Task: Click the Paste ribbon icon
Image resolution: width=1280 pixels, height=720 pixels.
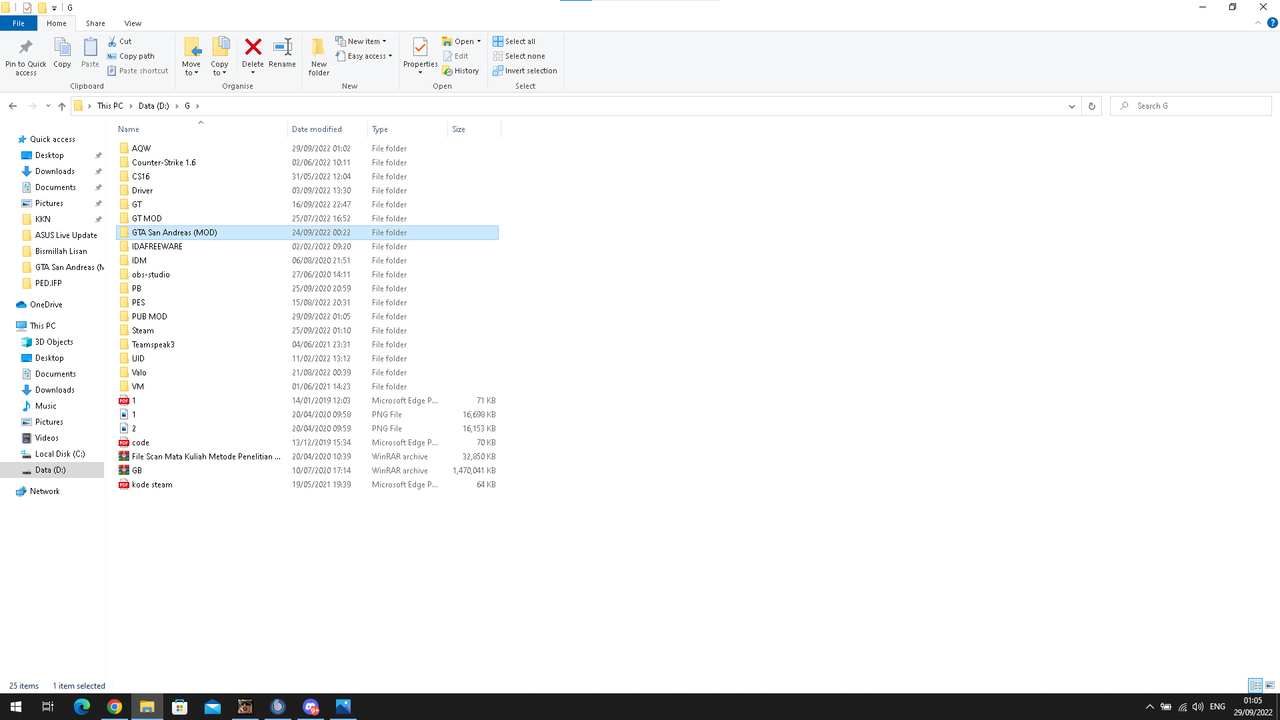Action: (90, 54)
